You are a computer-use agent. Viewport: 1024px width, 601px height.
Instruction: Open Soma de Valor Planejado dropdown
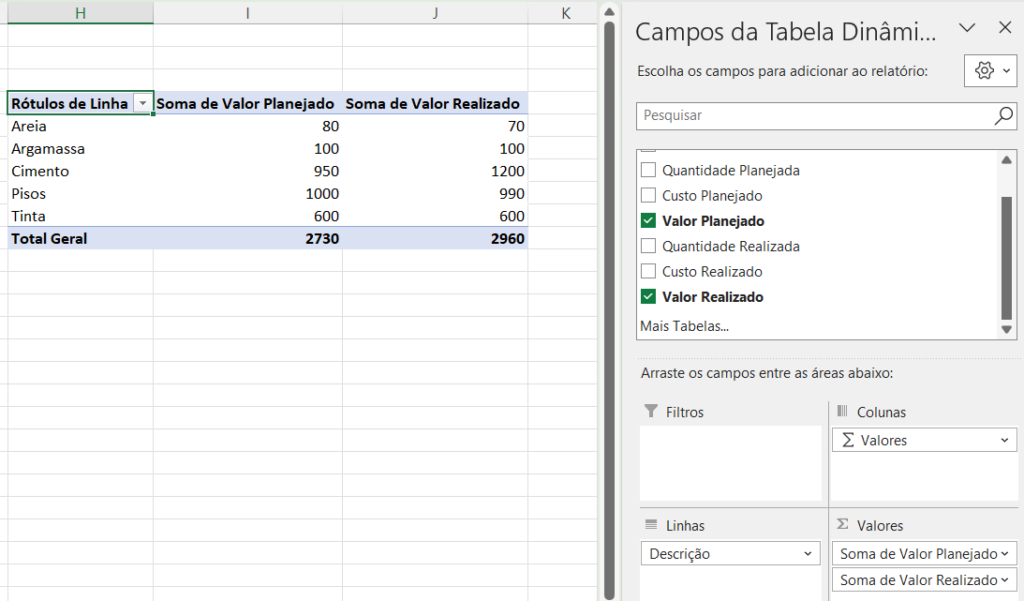tap(1004, 554)
